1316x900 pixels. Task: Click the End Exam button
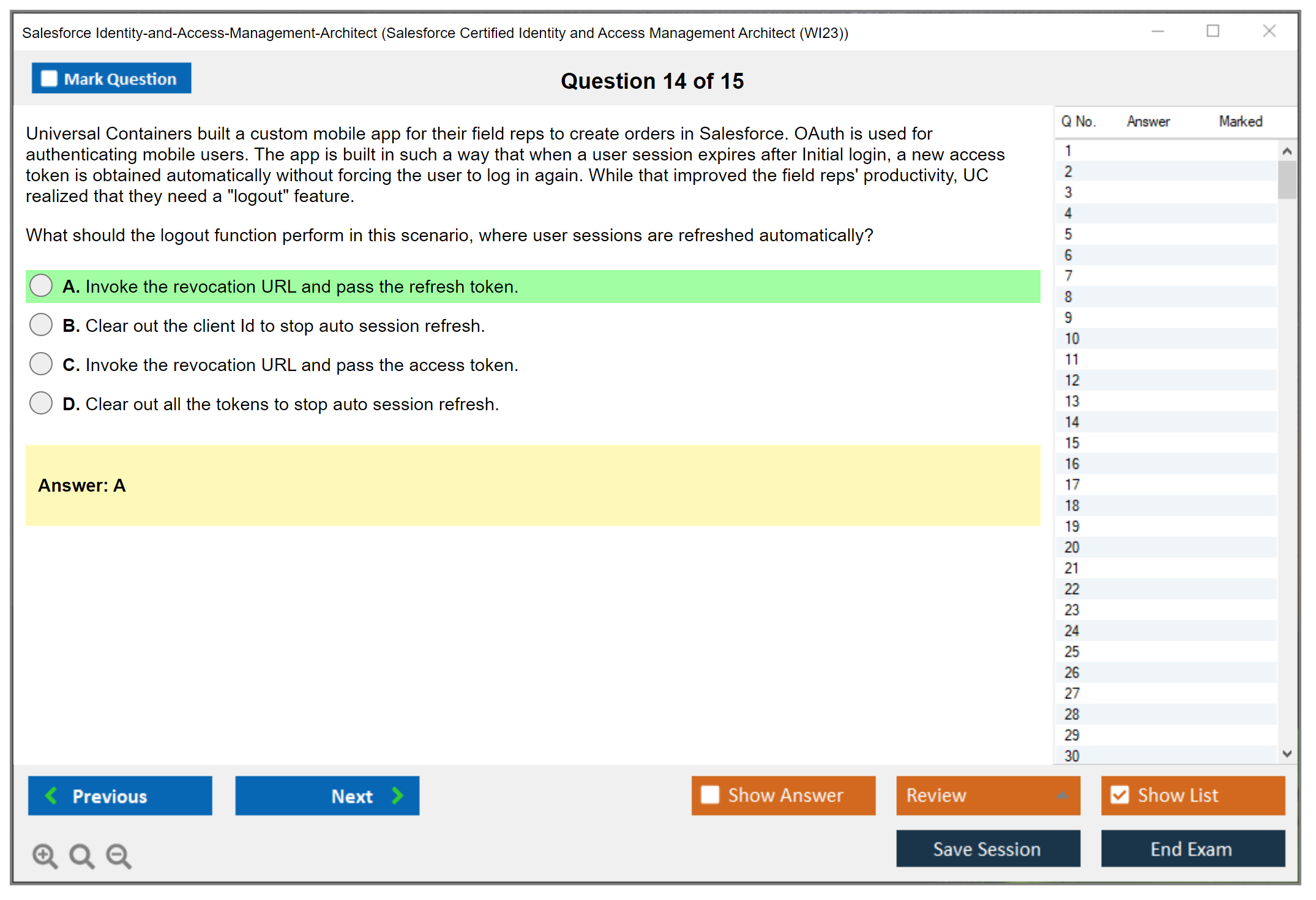pyautogui.click(x=1192, y=849)
